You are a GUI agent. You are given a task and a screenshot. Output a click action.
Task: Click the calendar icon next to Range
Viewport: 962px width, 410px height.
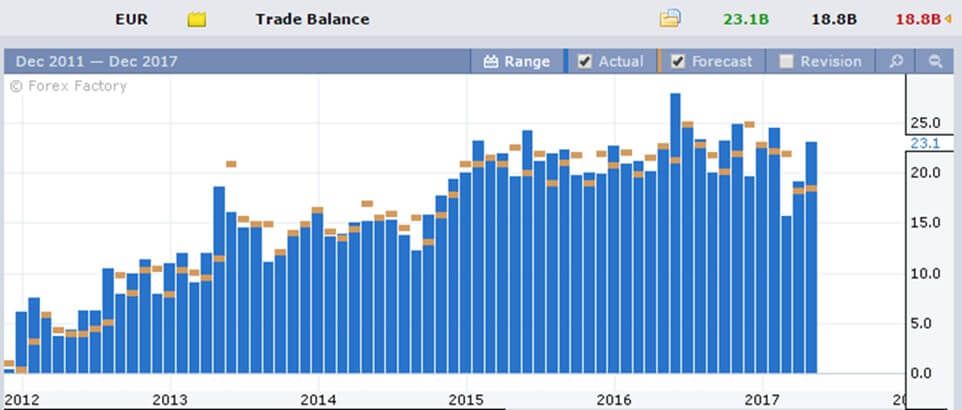(x=490, y=62)
